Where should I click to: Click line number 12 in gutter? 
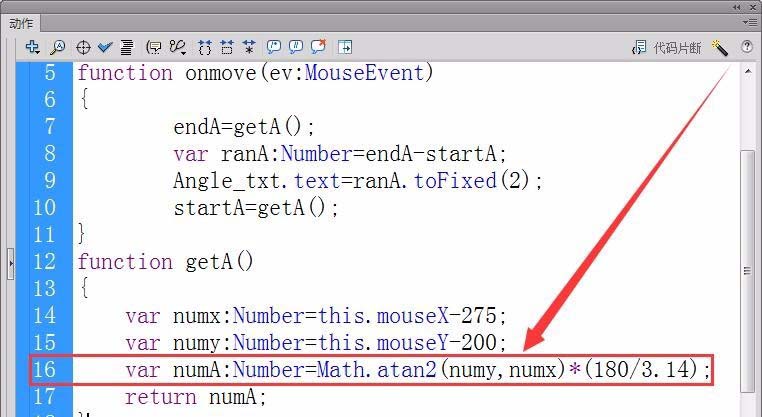[x=44, y=261]
